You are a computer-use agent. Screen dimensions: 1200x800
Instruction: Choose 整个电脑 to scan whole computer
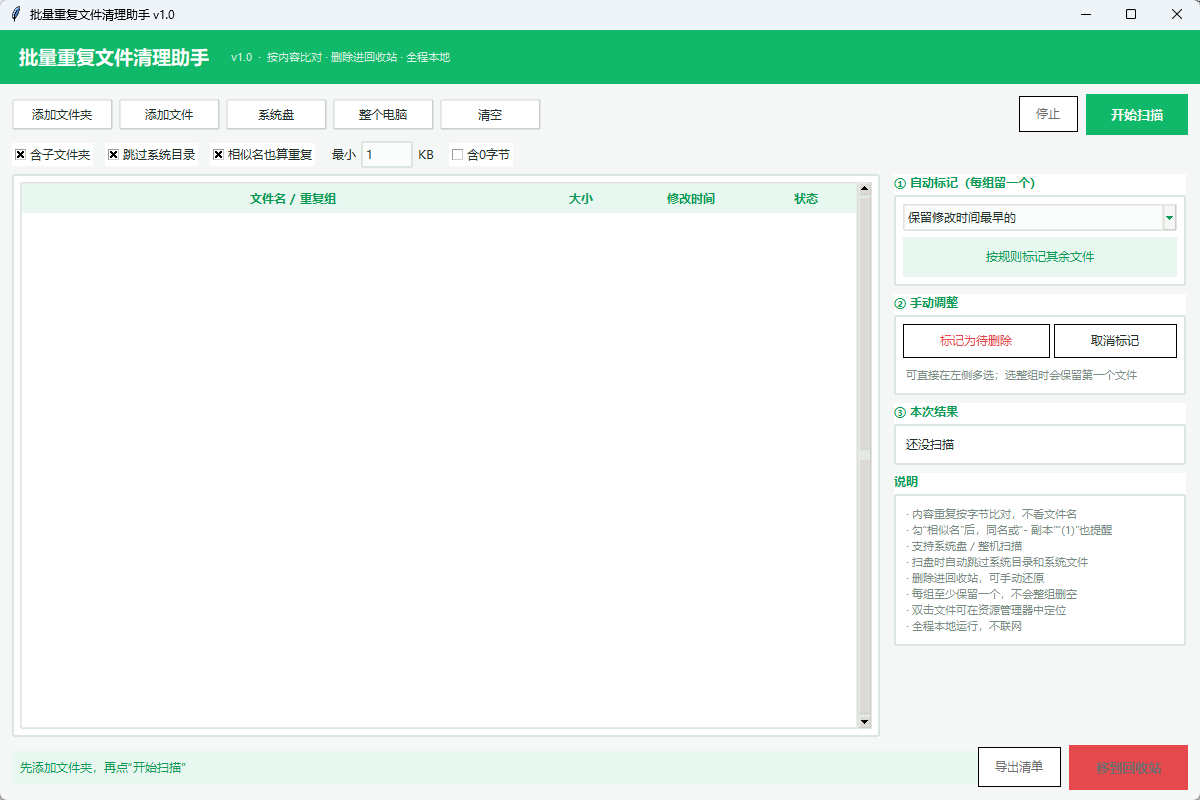click(383, 115)
